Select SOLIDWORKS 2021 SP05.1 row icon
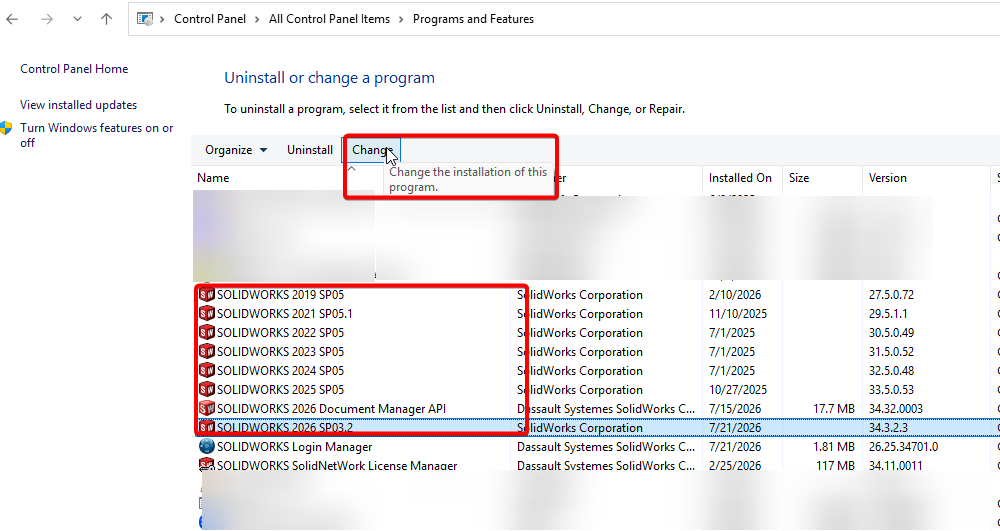1000x531 pixels. coord(207,314)
